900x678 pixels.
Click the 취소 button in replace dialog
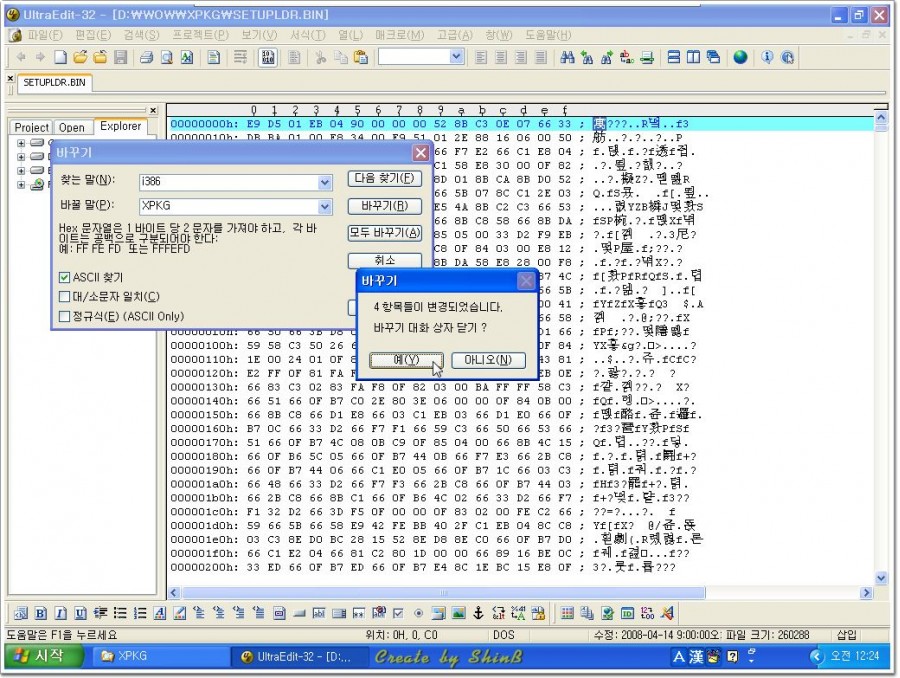coord(385,260)
